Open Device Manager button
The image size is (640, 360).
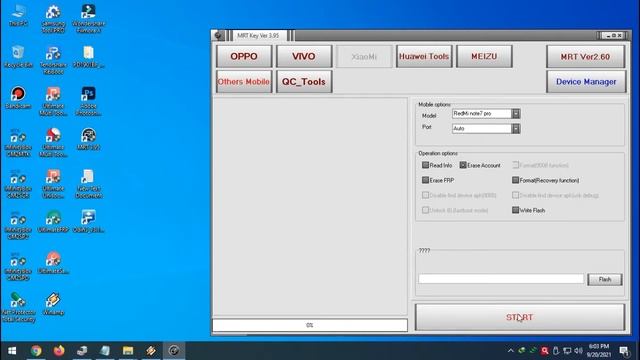[586, 82]
